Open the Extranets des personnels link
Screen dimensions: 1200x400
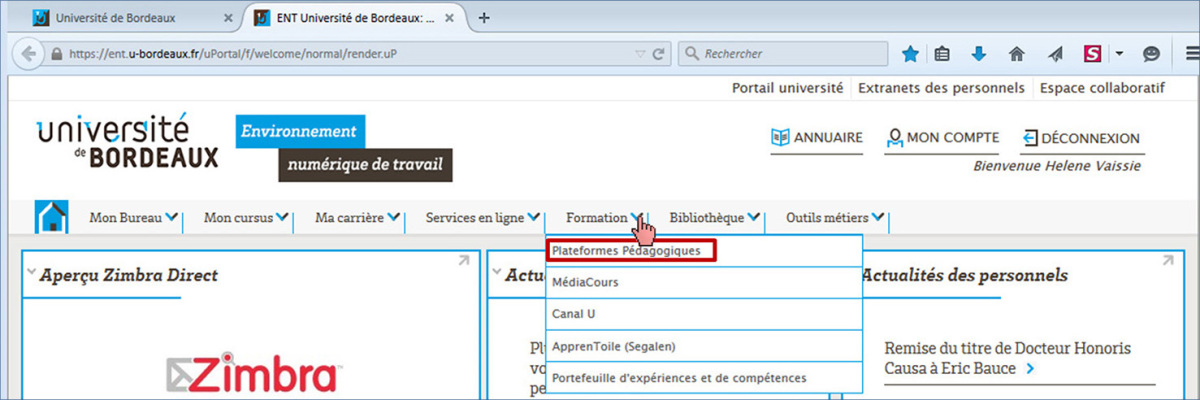tap(941, 88)
